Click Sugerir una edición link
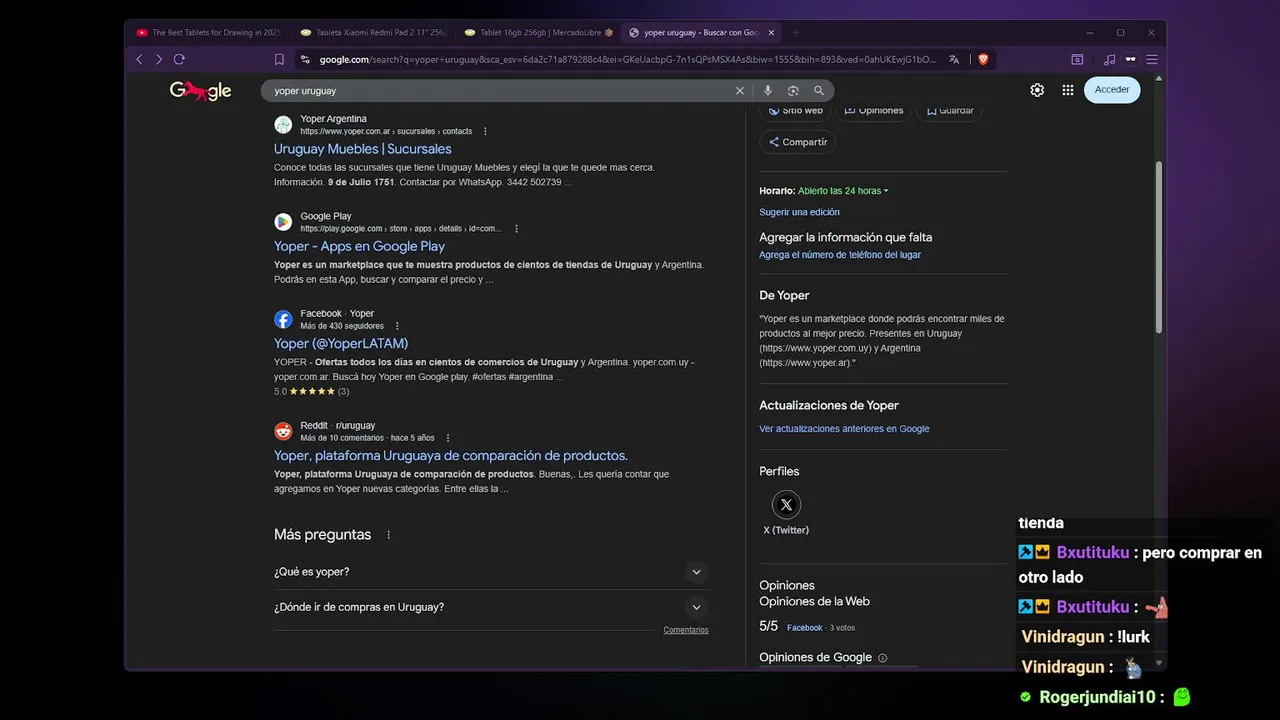 [x=799, y=212]
